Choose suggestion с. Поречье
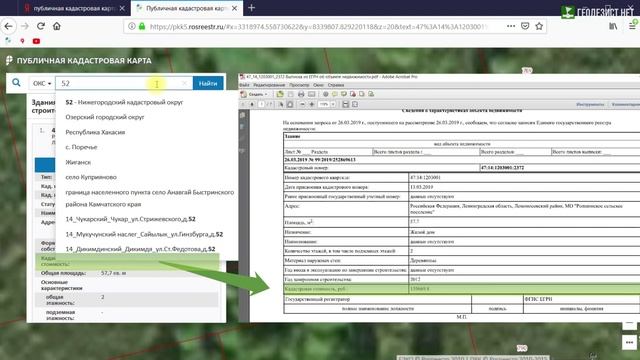The height and width of the screenshot is (360, 640). click(81, 147)
